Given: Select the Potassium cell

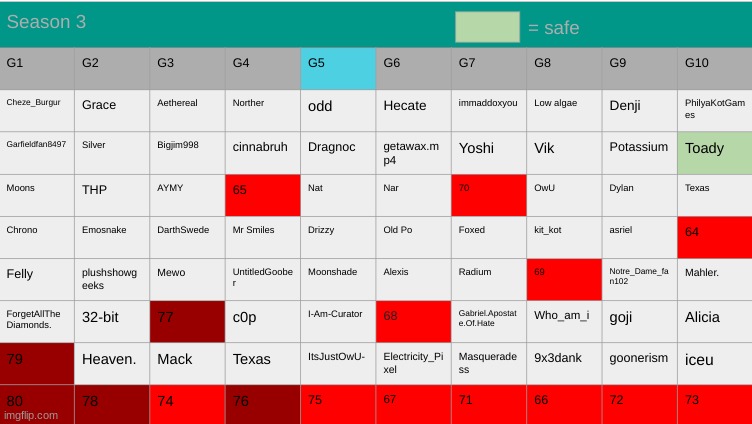Looking at the screenshot, I should (639, 153).
